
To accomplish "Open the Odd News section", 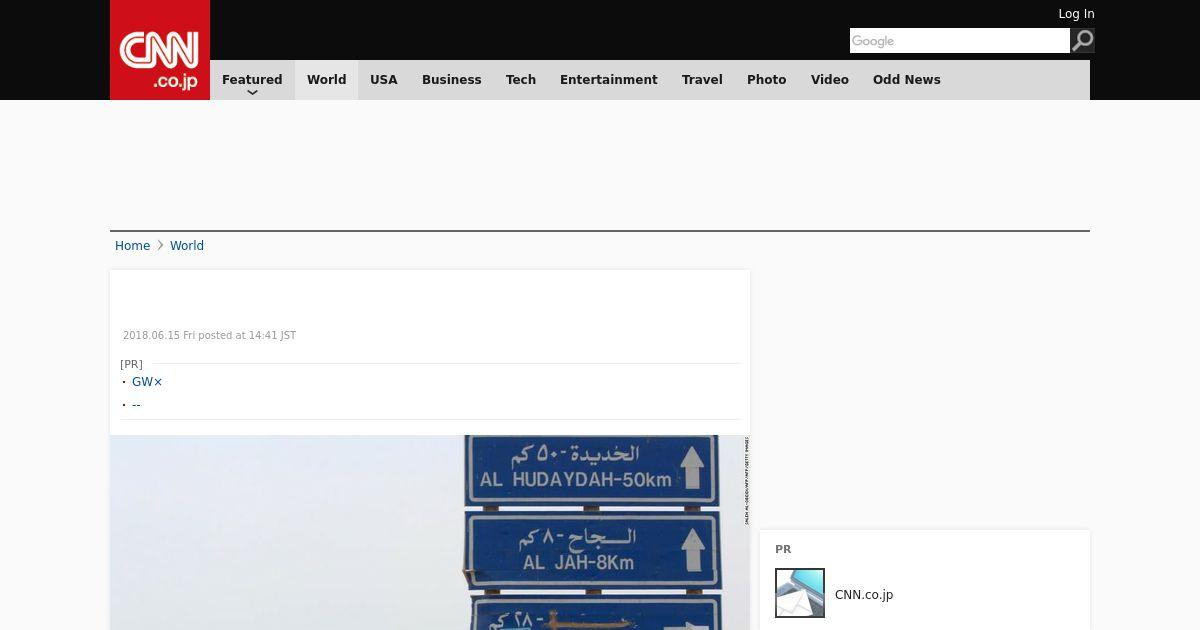I will (x=906, y=80).
